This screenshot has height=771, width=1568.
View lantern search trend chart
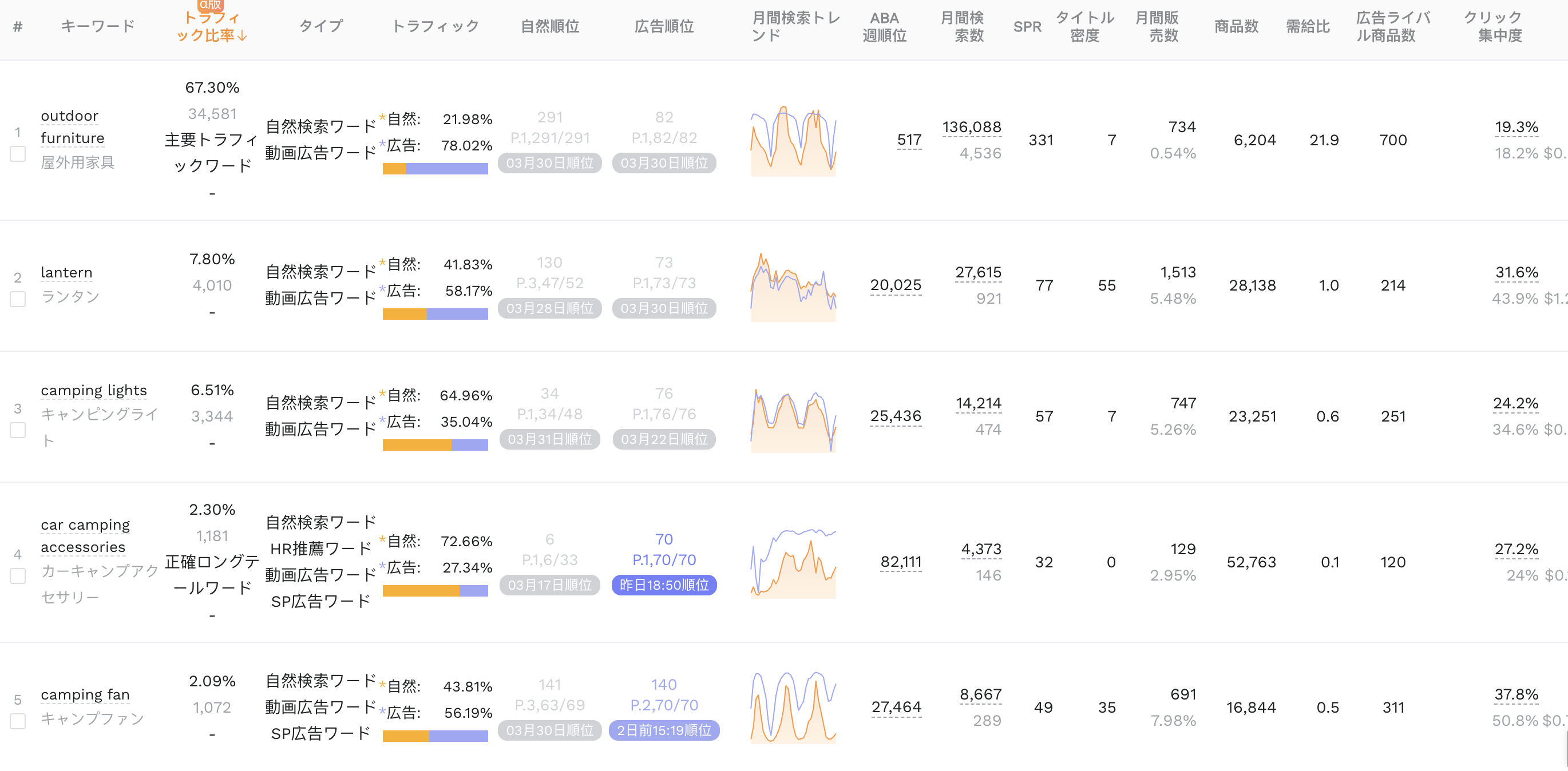[793, 287]
